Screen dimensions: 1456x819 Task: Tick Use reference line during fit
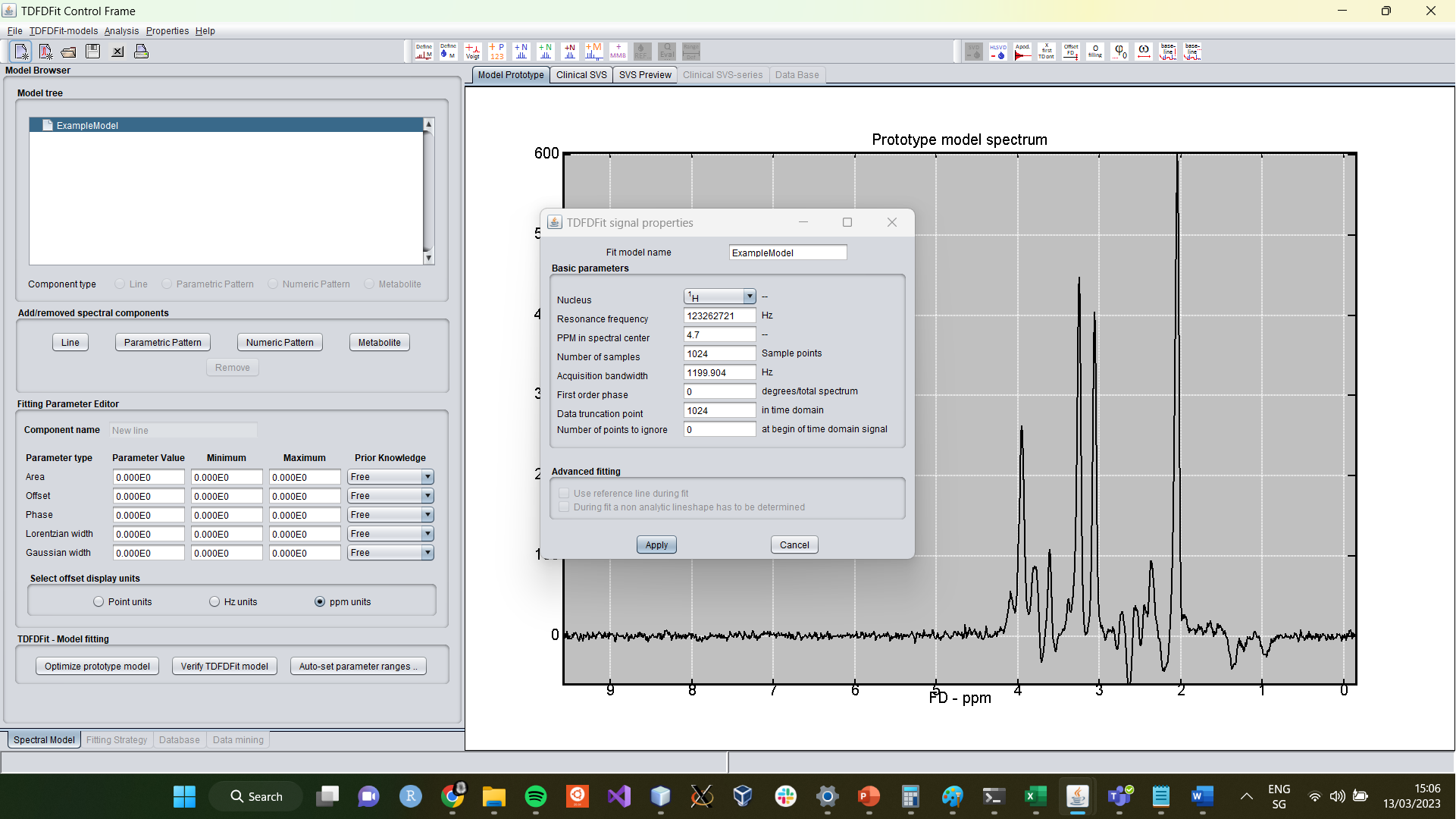click(564, 494)
